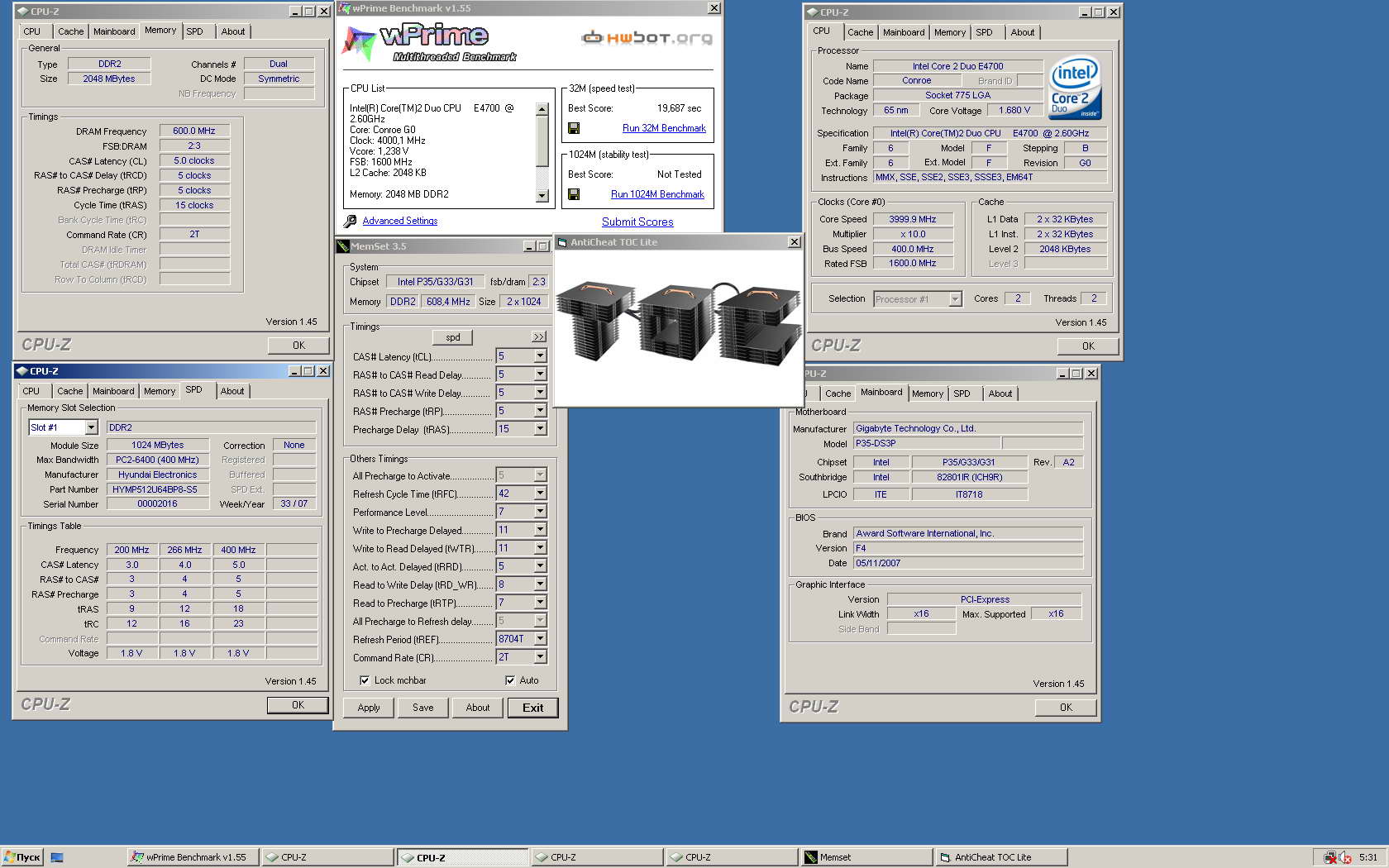Click the CPU List scrollbar up arrow
This screenshot has width=1389, height=868.
pos(542,109)
